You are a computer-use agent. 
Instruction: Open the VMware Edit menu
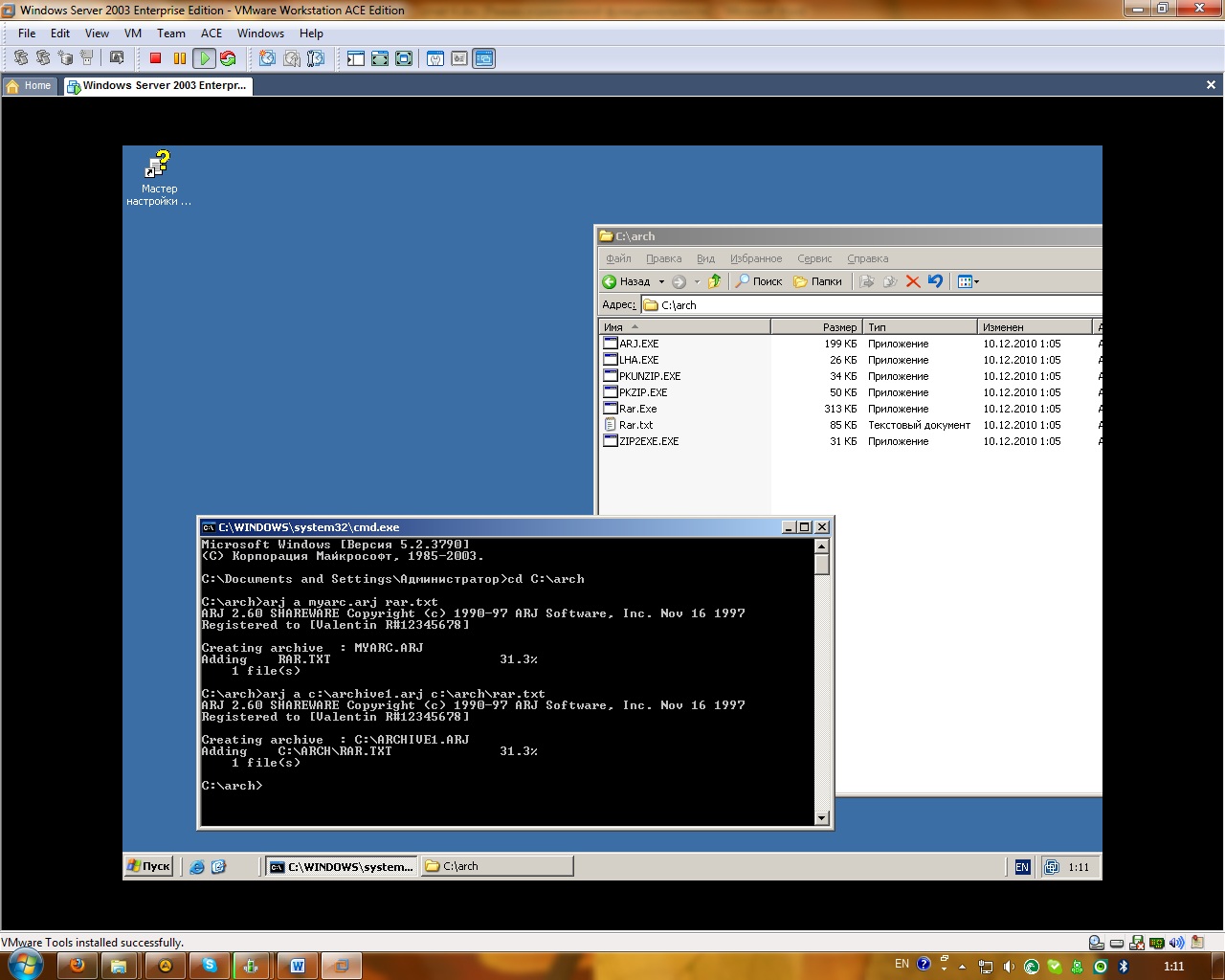(x=60, y=33)
